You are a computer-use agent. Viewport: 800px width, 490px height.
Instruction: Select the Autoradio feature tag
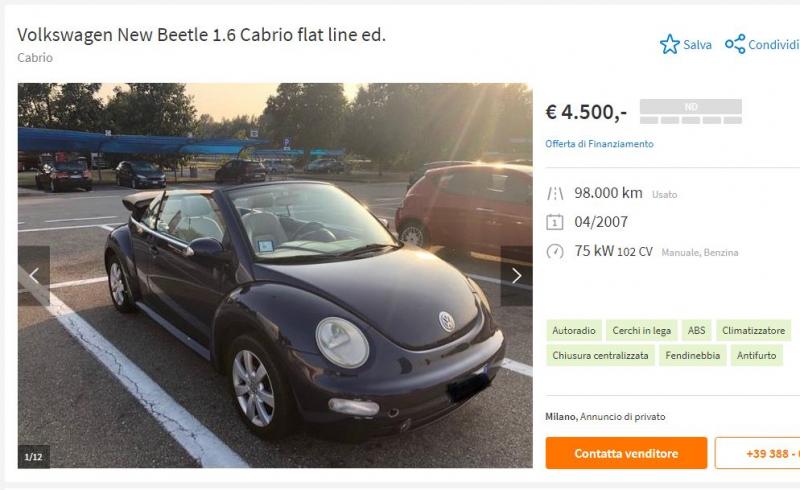click(574, 331)
